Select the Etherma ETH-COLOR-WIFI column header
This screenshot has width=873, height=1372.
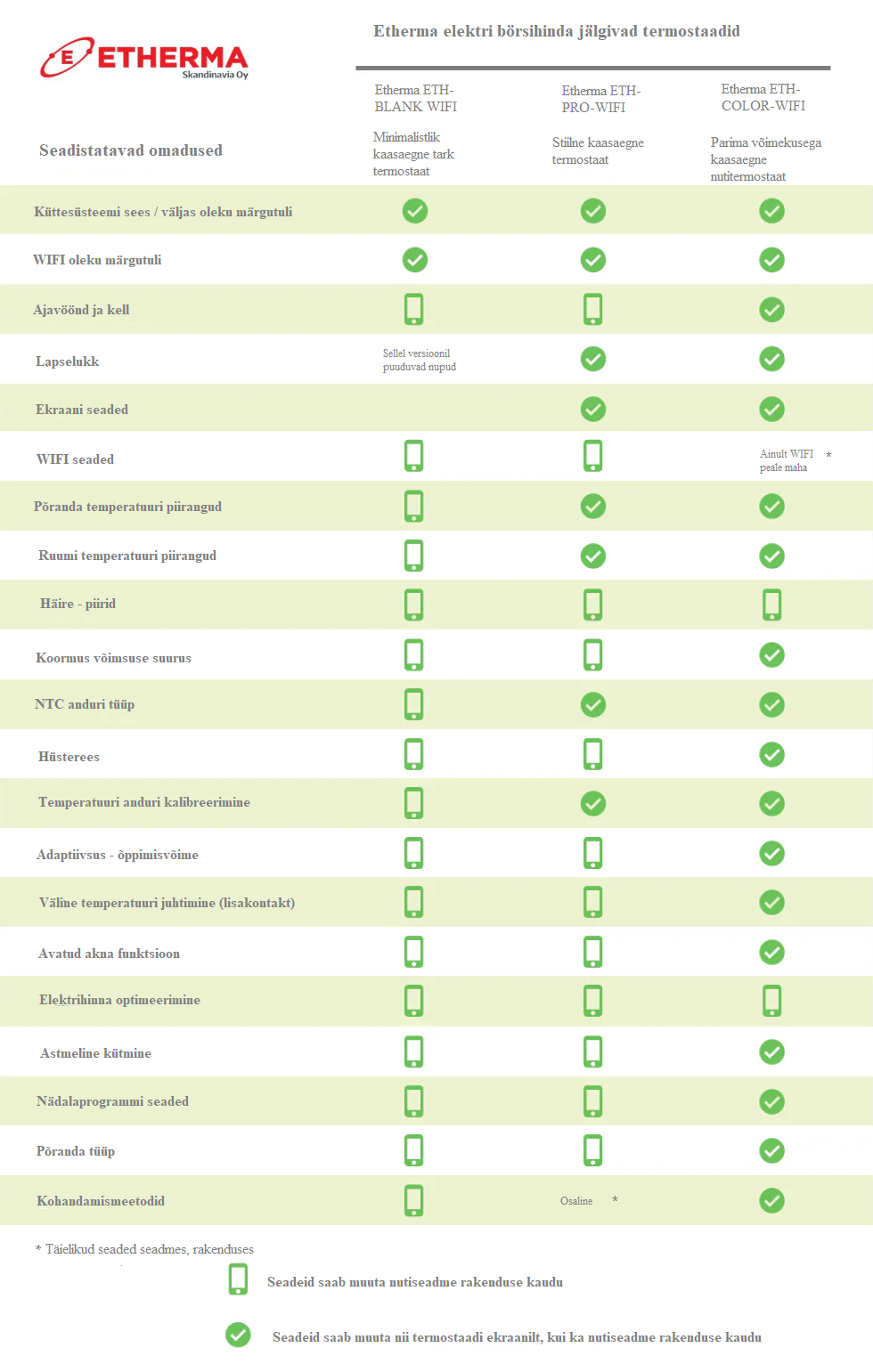click(763, 97)
